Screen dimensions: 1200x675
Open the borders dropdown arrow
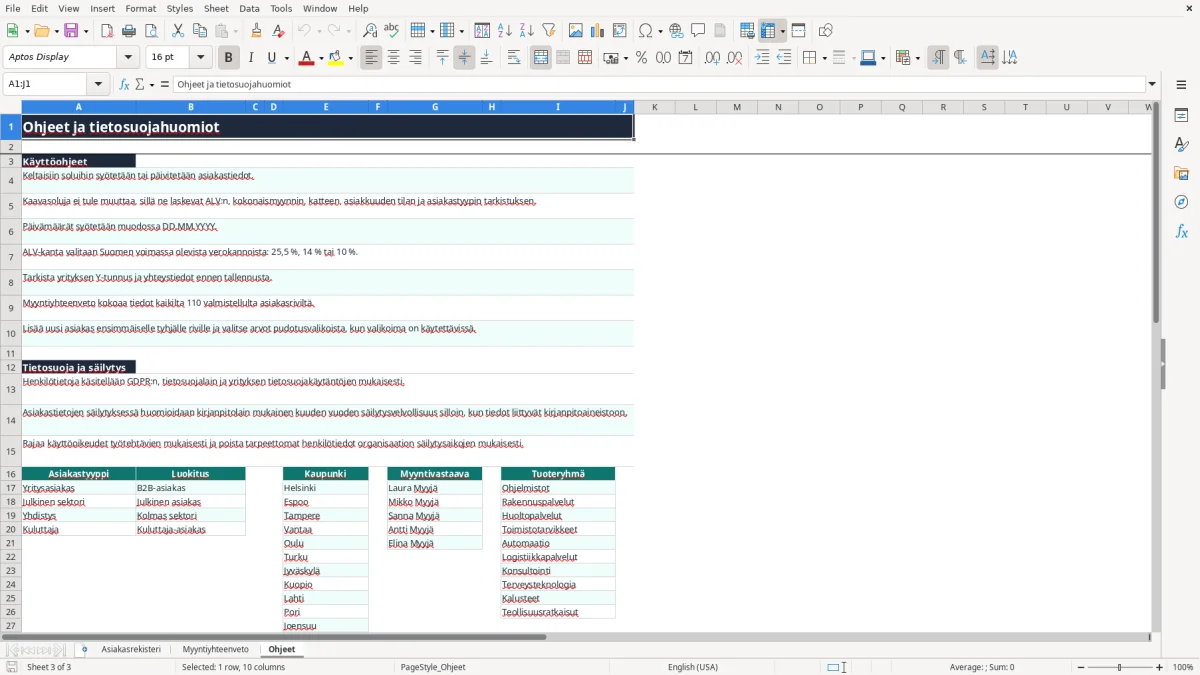pos(825,58)
